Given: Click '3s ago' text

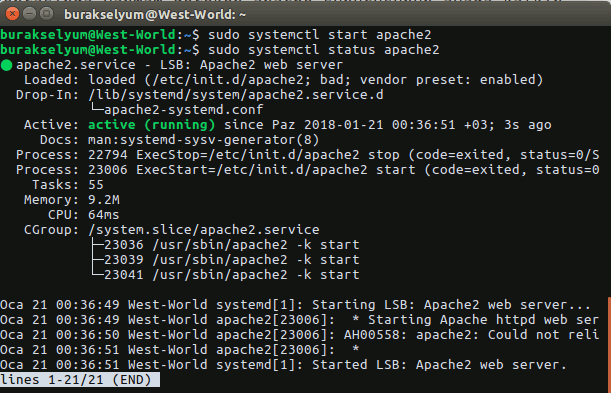Looking at the screenshot, I should pos(528,125).
